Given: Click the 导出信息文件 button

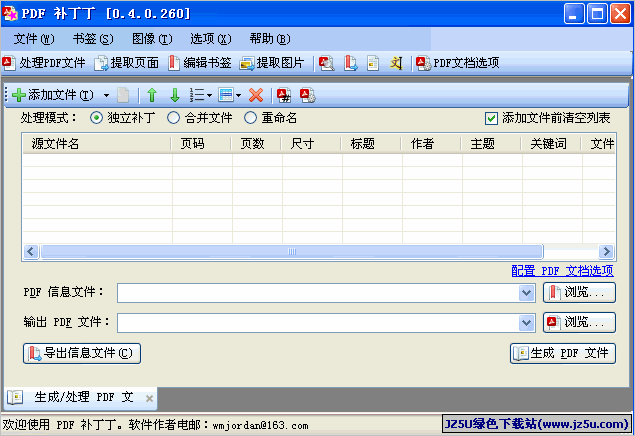Looking at the screenshot, I should tap(82, 353).
